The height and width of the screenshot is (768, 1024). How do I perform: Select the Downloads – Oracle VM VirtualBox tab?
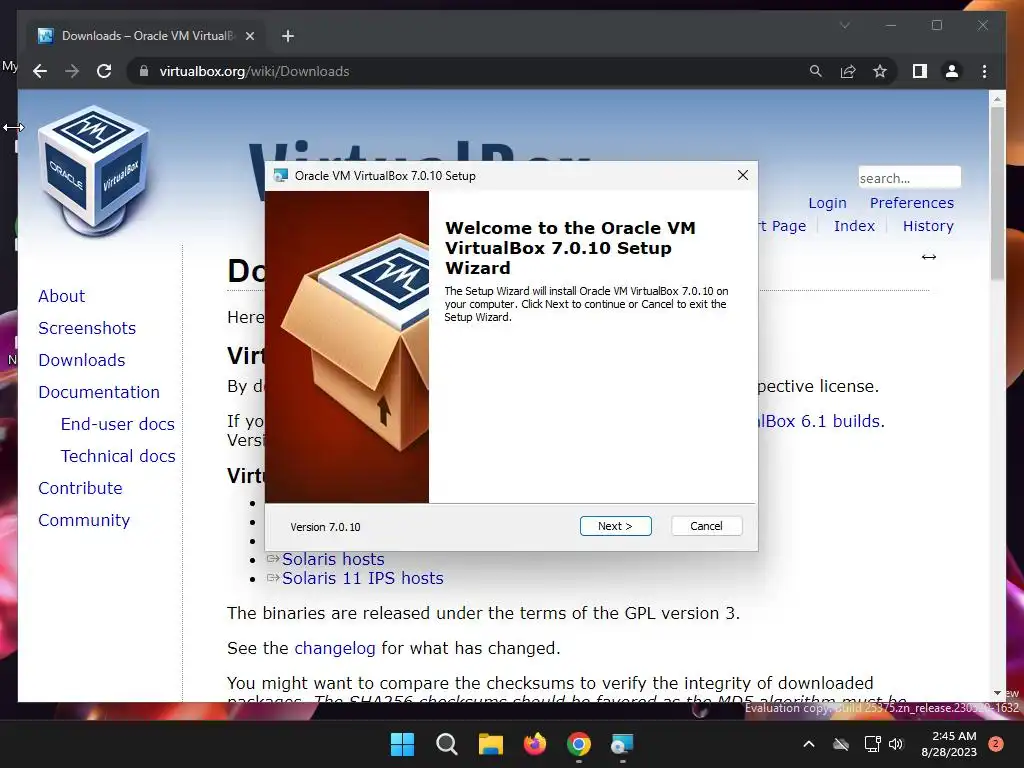pyautogui.click(x=146, y=36)
